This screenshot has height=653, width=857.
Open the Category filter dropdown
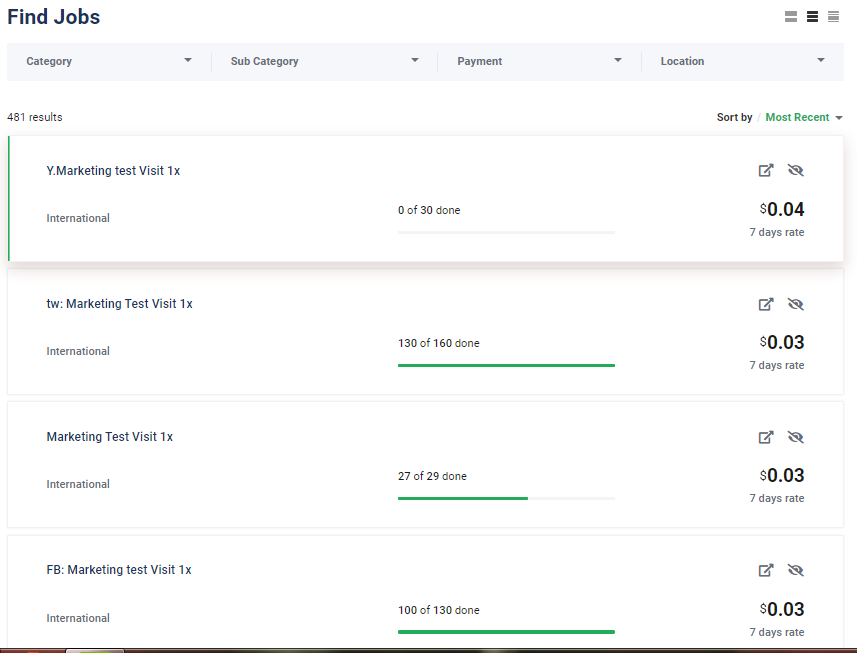click(109, 61)
